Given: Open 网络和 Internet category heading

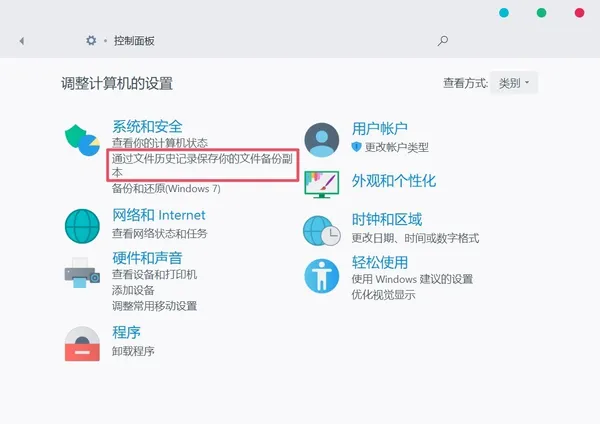Looking at the screenshot, I should point(159,215).
